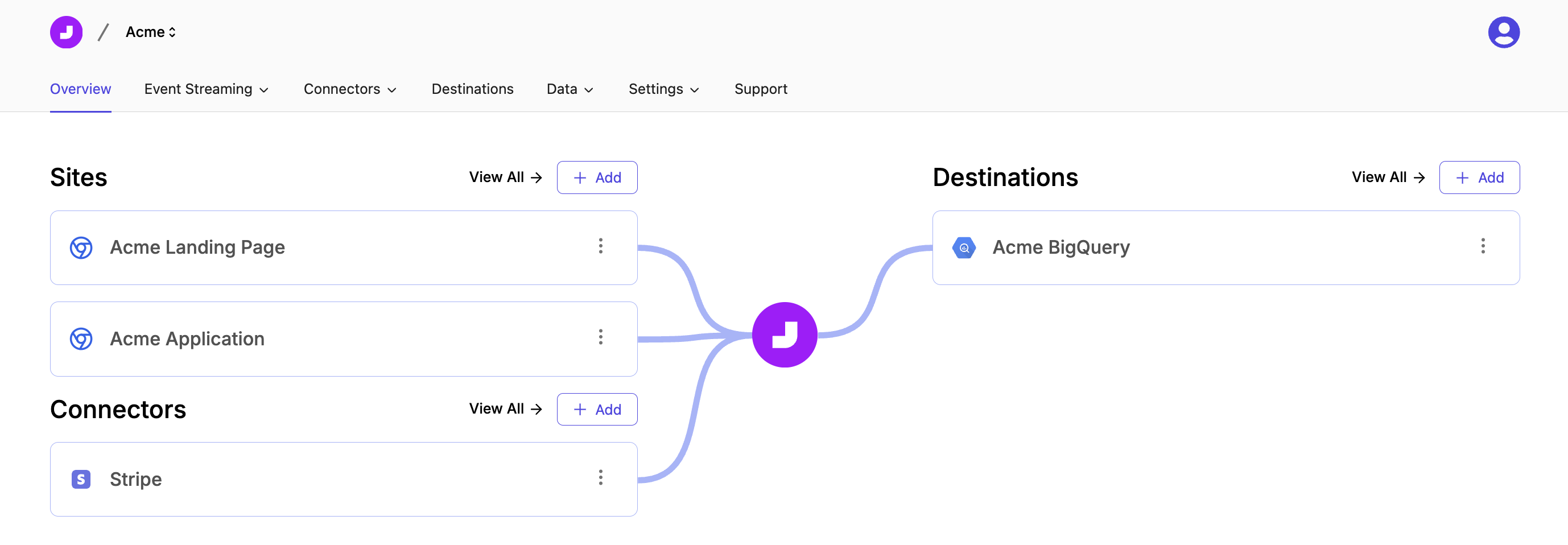This screenshot has height=545, width=1568.
Task: Click the central purple Jitsu hub node
Action: pyautogui.click(x=785, y=335)
